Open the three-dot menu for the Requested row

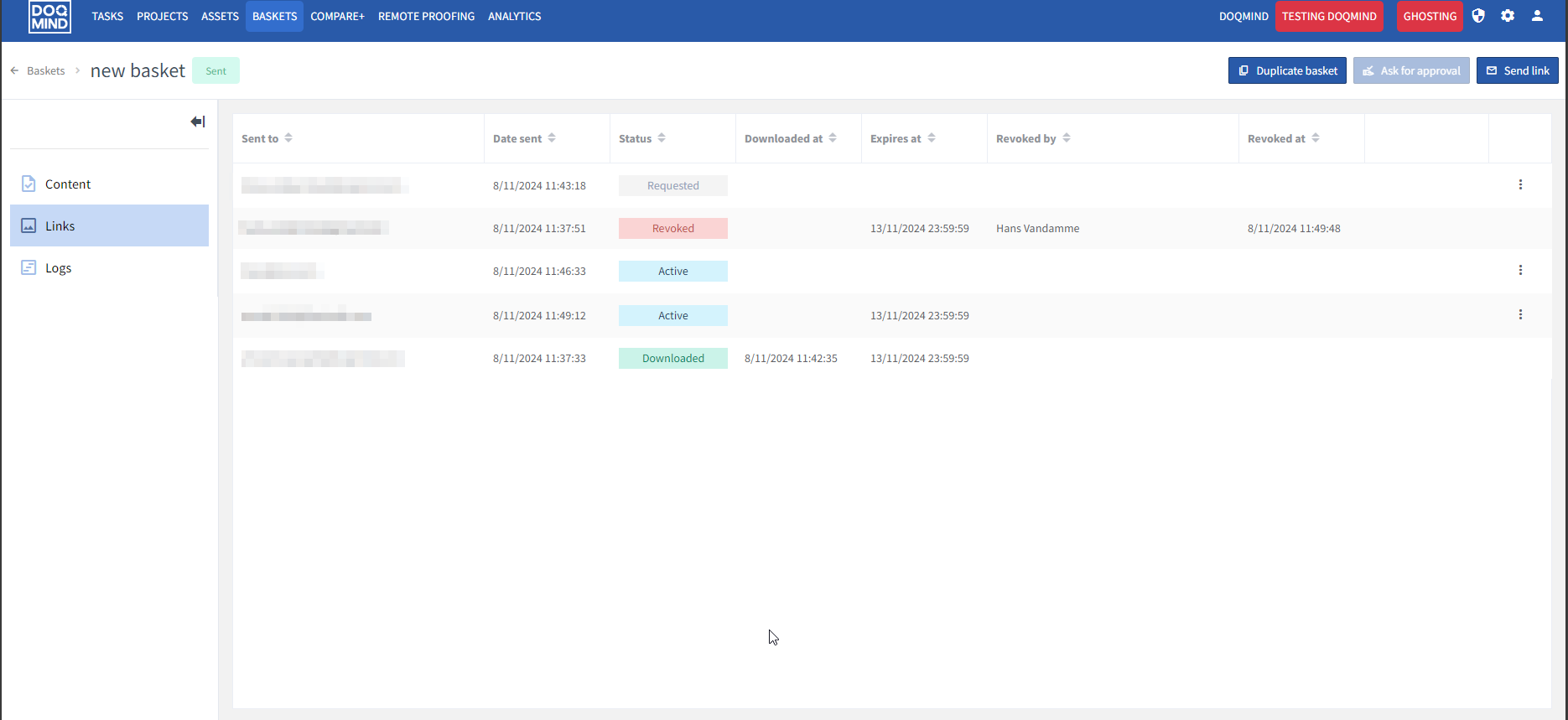point(1520,184)
